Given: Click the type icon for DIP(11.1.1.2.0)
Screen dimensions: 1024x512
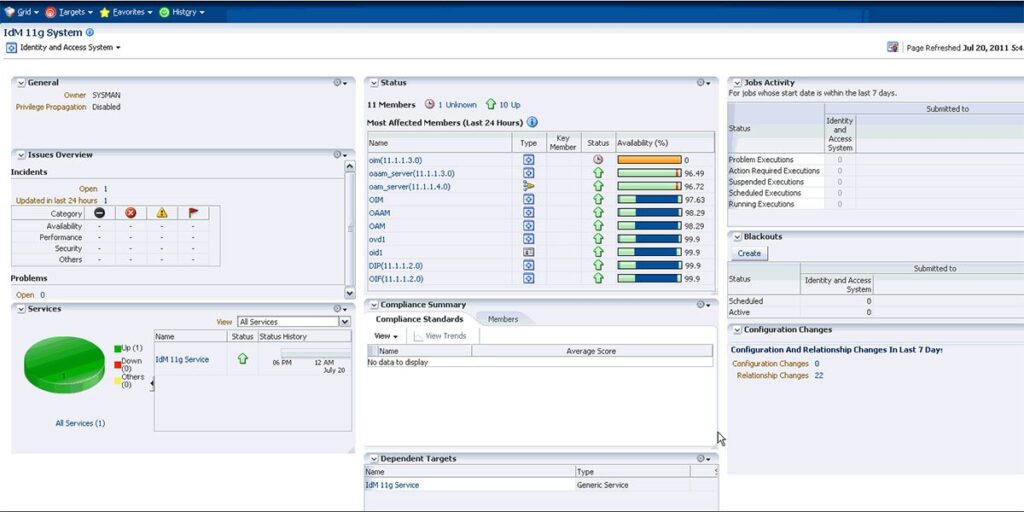Looking at the screenshot, I should (x=529, y=265).
